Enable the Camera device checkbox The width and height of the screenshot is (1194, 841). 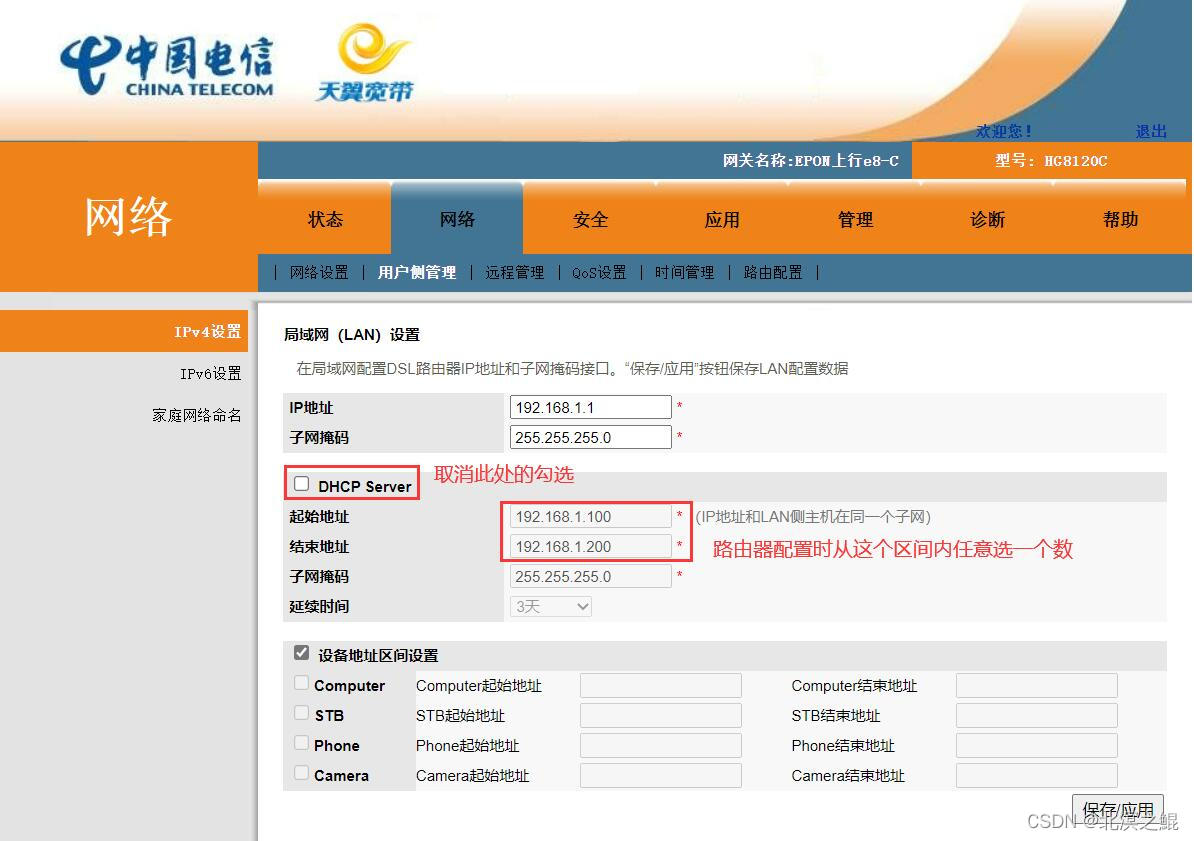tap(302, 773)
